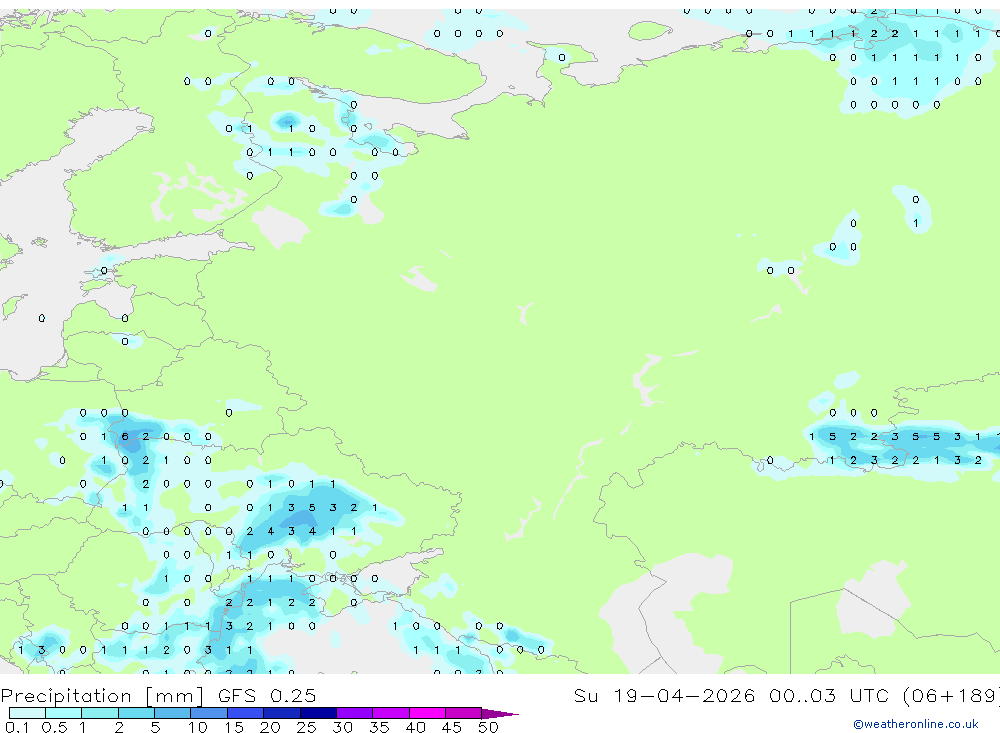1000x733 pixels.
Task: Click the 0.1–0.5 mm legend color box
Action: click(x=27, y=713)
